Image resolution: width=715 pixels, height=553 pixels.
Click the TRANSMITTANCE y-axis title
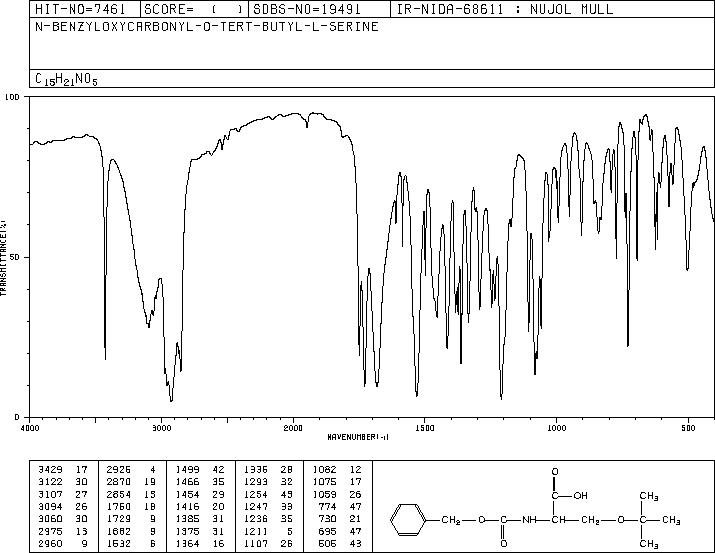(x=3, y=258)
